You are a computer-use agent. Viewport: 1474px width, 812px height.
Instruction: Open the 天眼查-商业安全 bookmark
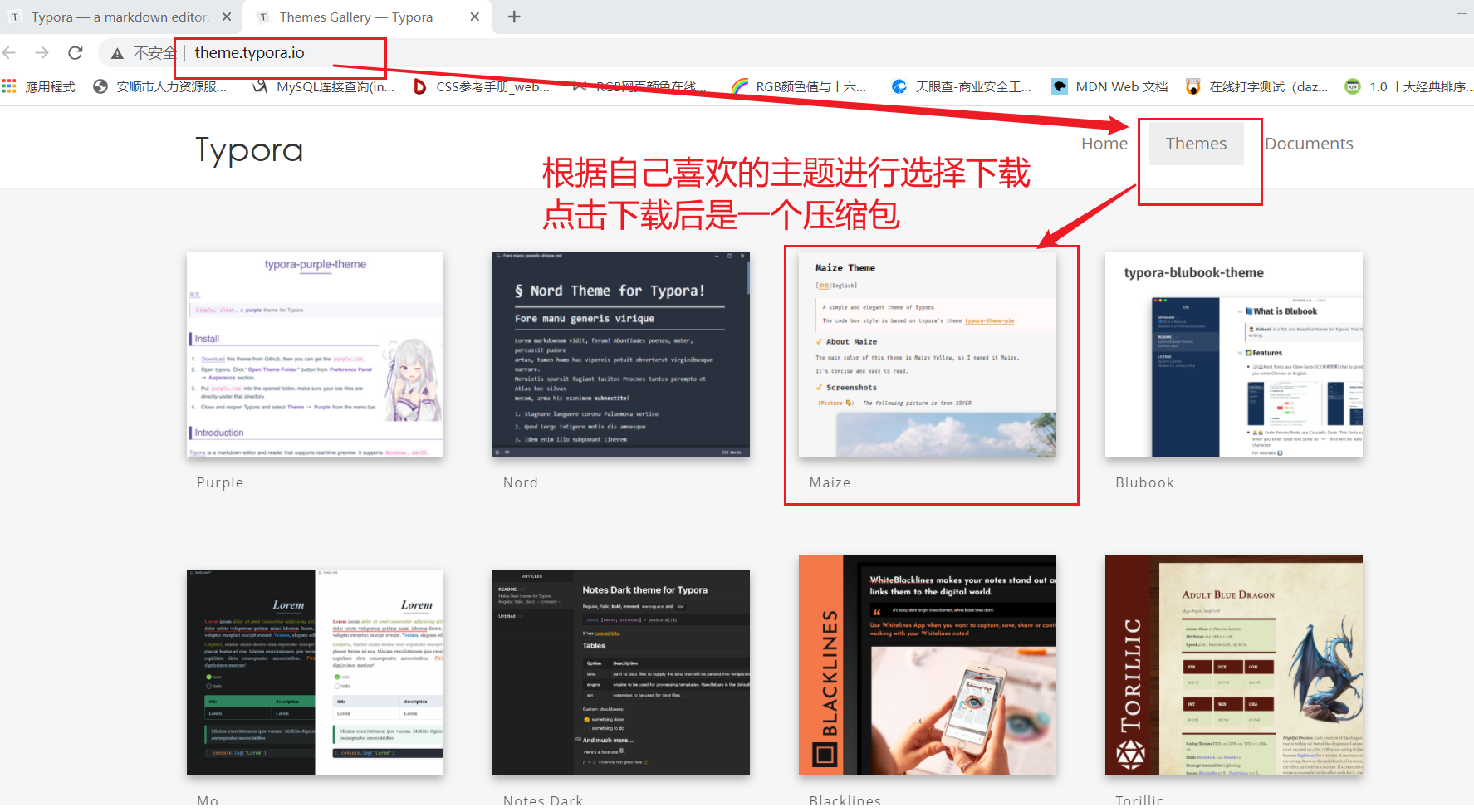pos(962,86)
